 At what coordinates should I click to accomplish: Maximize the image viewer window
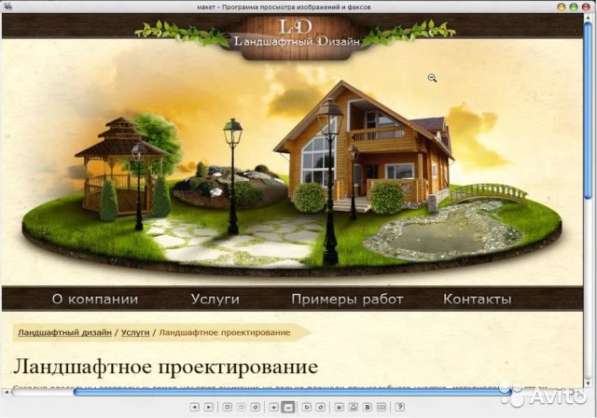point(573,7)
